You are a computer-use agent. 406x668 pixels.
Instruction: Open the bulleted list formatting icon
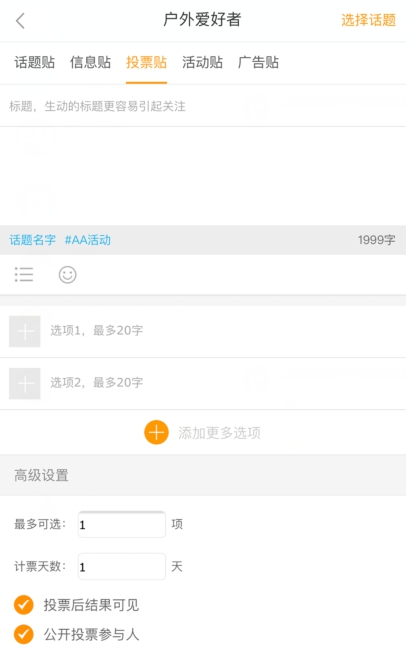coord(24,275)
